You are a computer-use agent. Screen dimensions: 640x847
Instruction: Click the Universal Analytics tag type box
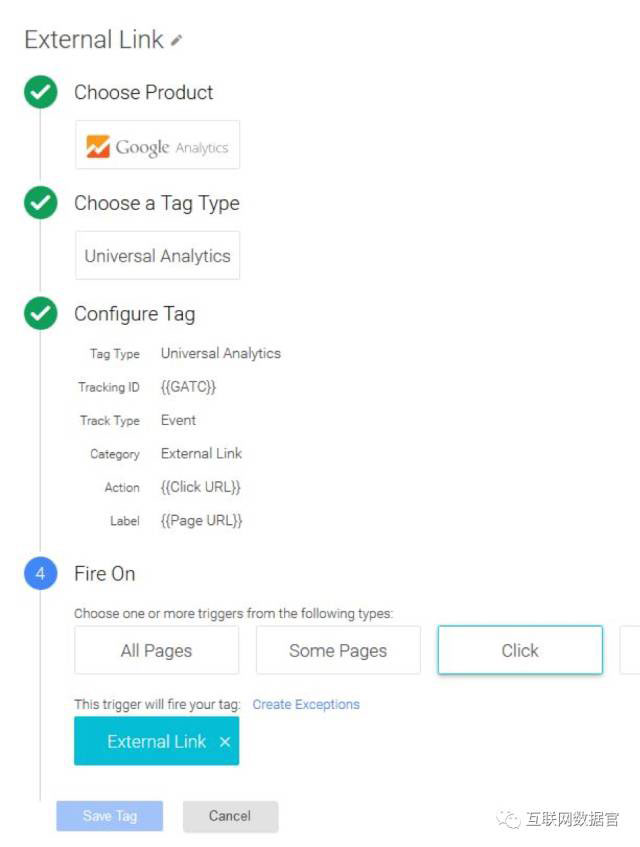[x=157, y=256]
